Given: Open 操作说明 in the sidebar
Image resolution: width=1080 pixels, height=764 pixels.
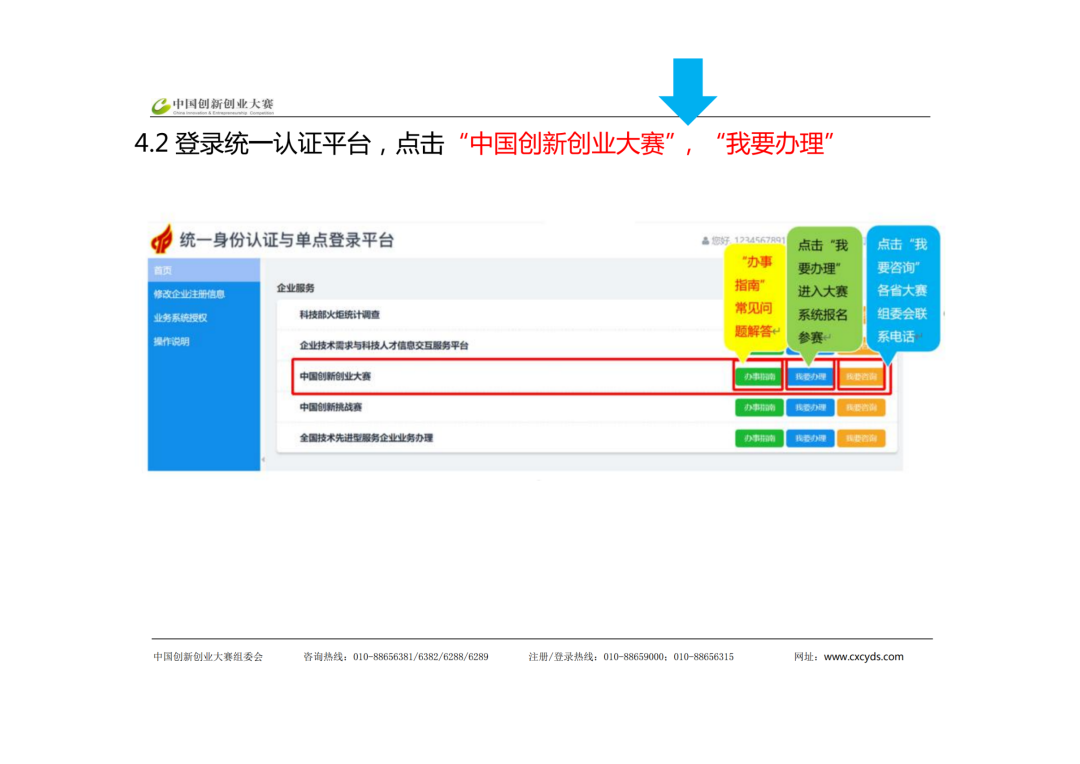Looking at the screenshot, I should tap(171, 342).
